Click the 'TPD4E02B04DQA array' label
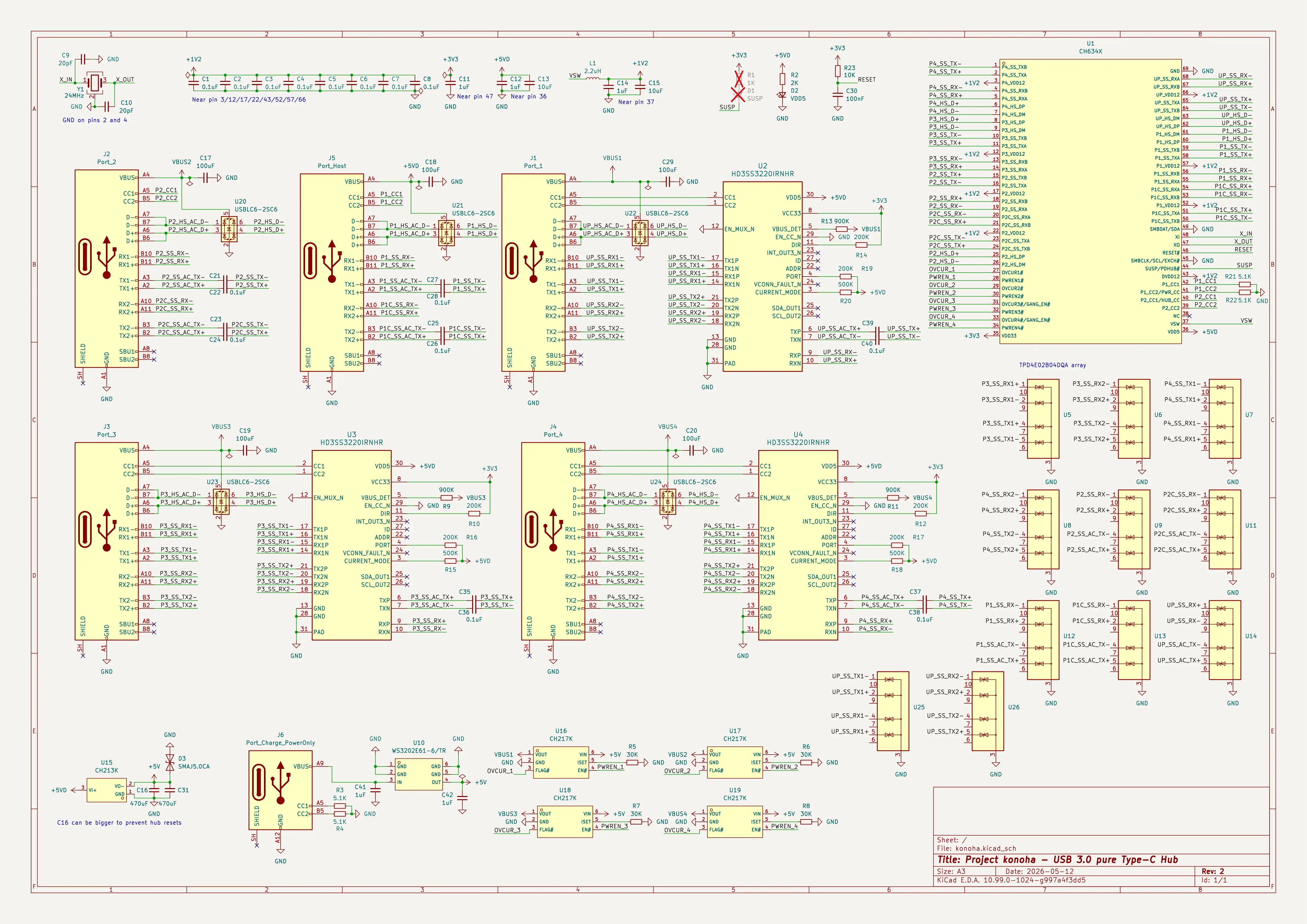Screen dimensions: 1307x924 click(1053, 365)
